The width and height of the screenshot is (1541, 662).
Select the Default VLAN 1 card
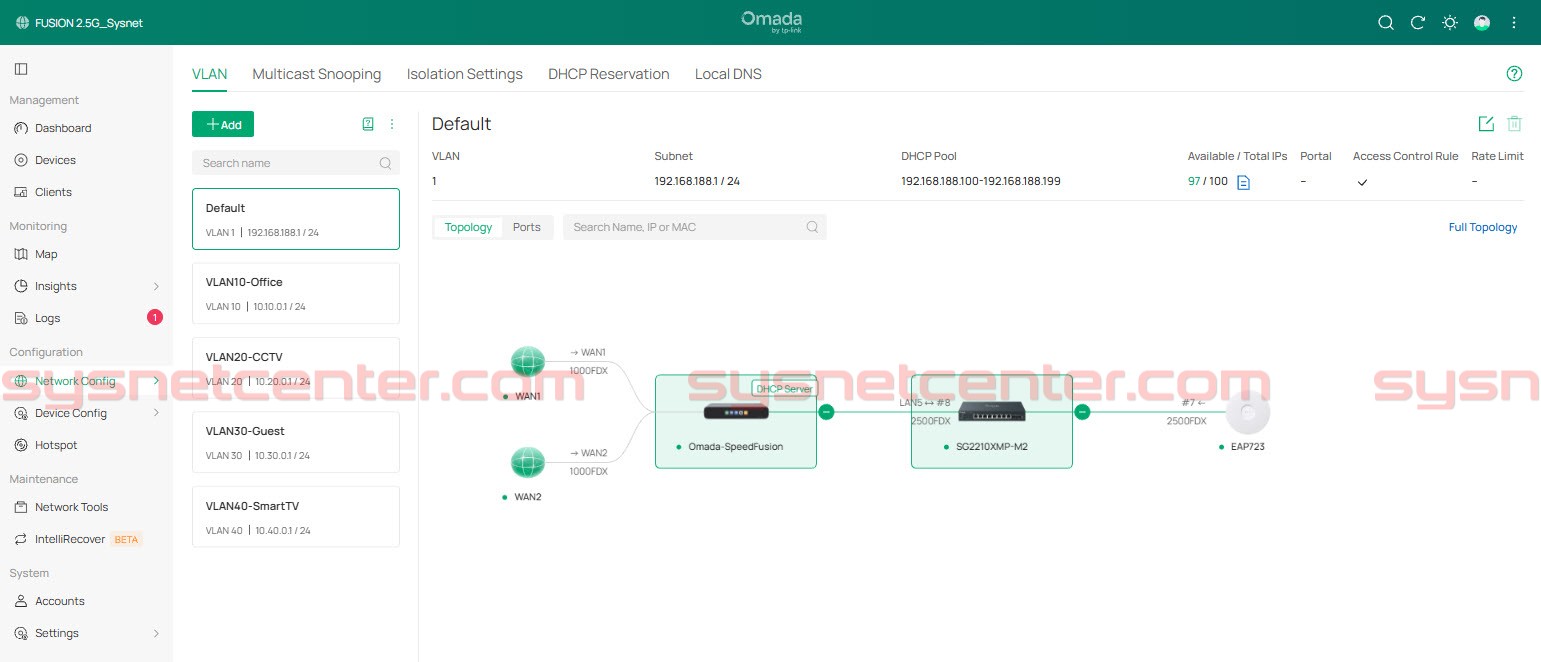[x=296, y=219]
